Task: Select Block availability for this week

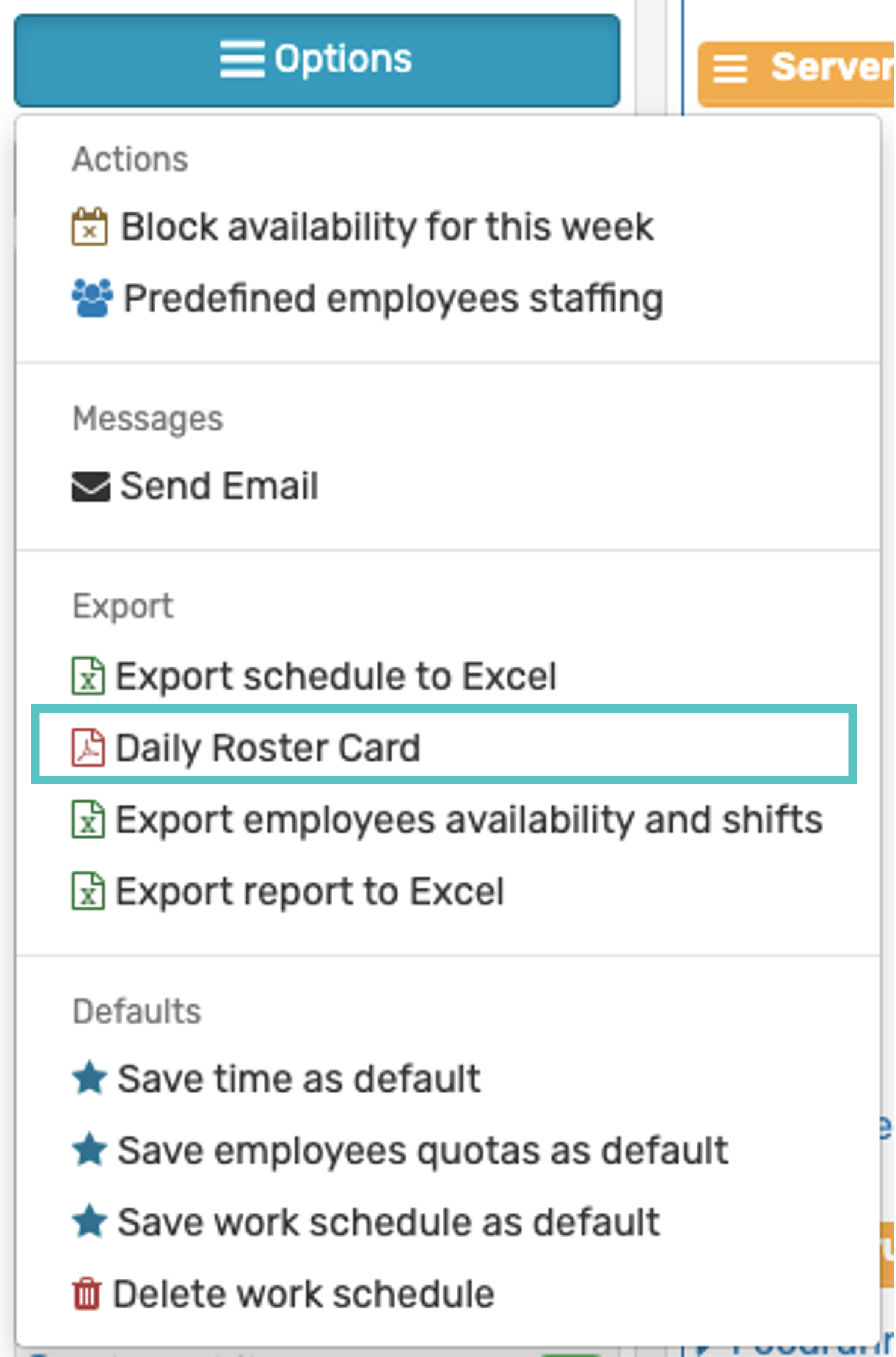Action: pyautogui.click(x=387, y=227)
